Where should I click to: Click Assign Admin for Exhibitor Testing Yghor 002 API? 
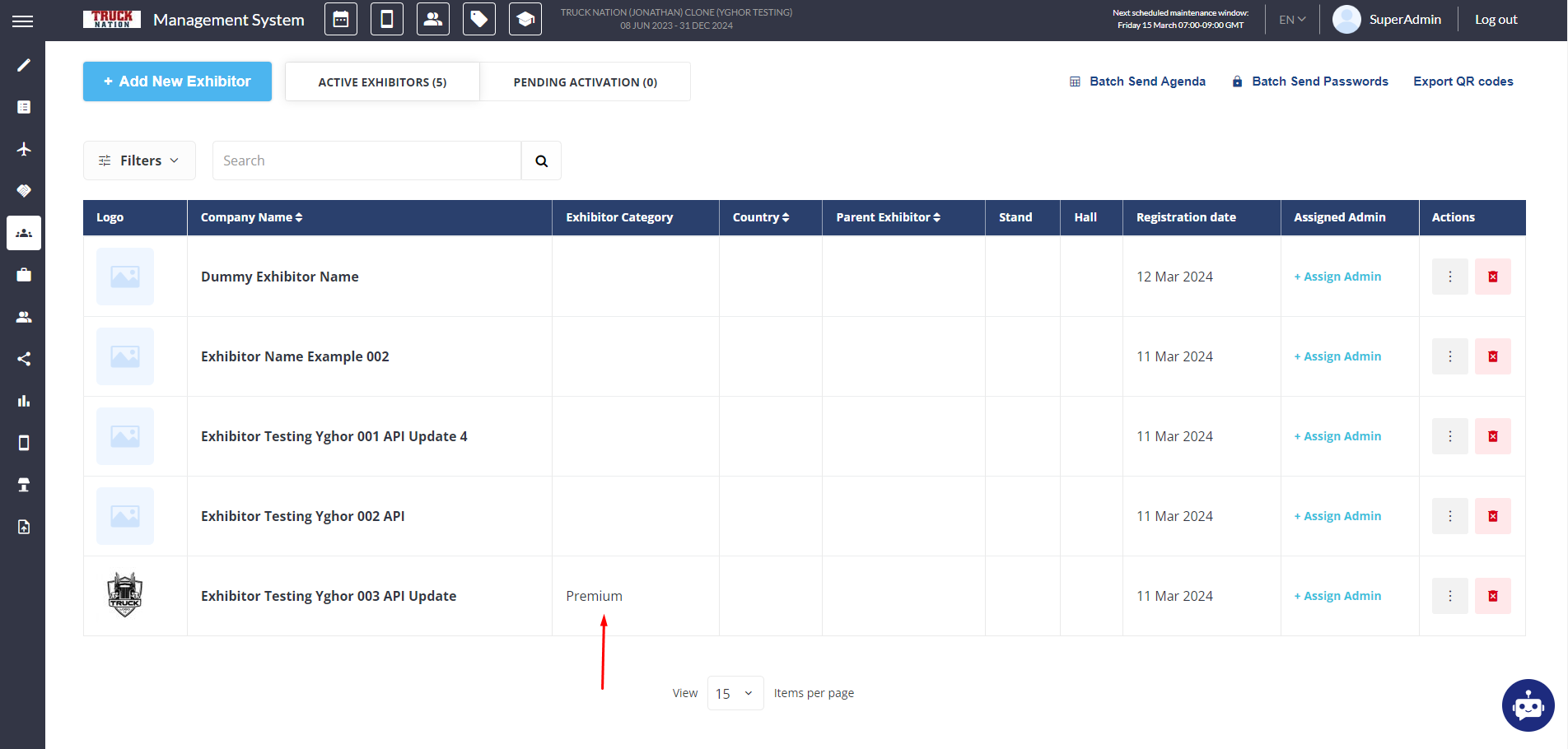coord(1338,516)
